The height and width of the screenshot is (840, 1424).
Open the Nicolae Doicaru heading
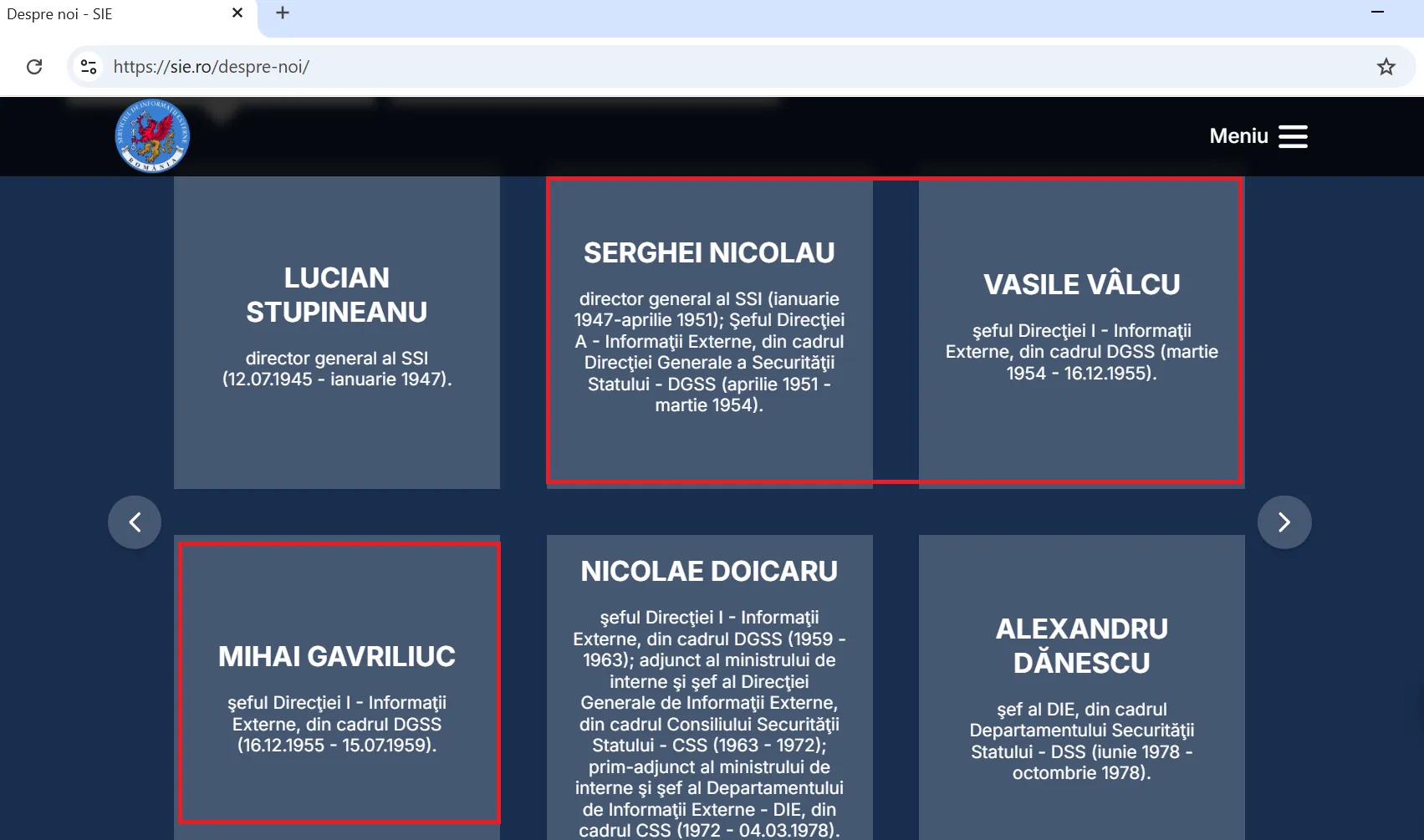tap(709, 571)
